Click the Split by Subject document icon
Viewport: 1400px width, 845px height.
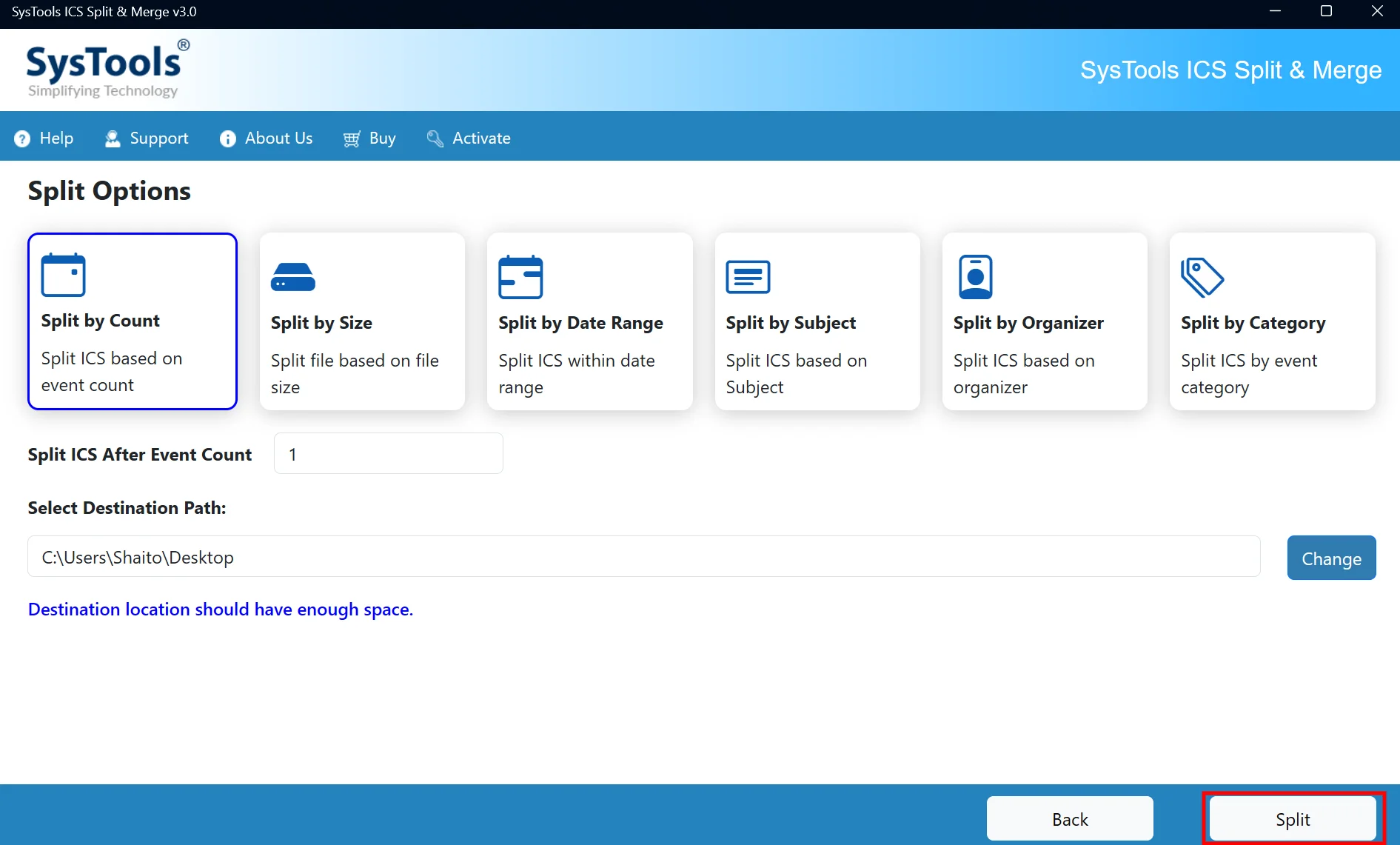(748, 277)
